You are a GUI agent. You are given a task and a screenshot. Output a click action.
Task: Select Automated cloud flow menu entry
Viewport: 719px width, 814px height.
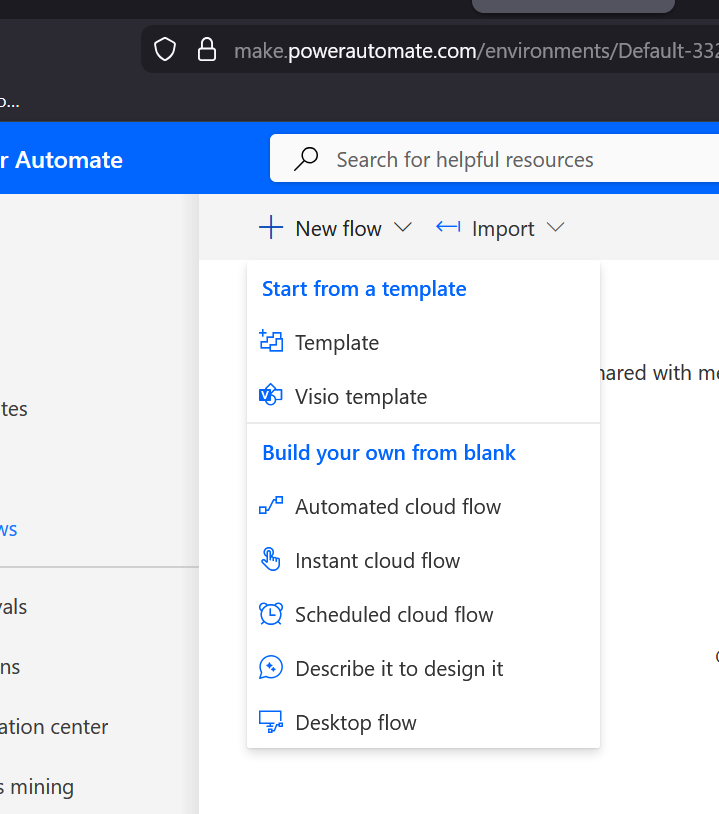coord(398,506)
